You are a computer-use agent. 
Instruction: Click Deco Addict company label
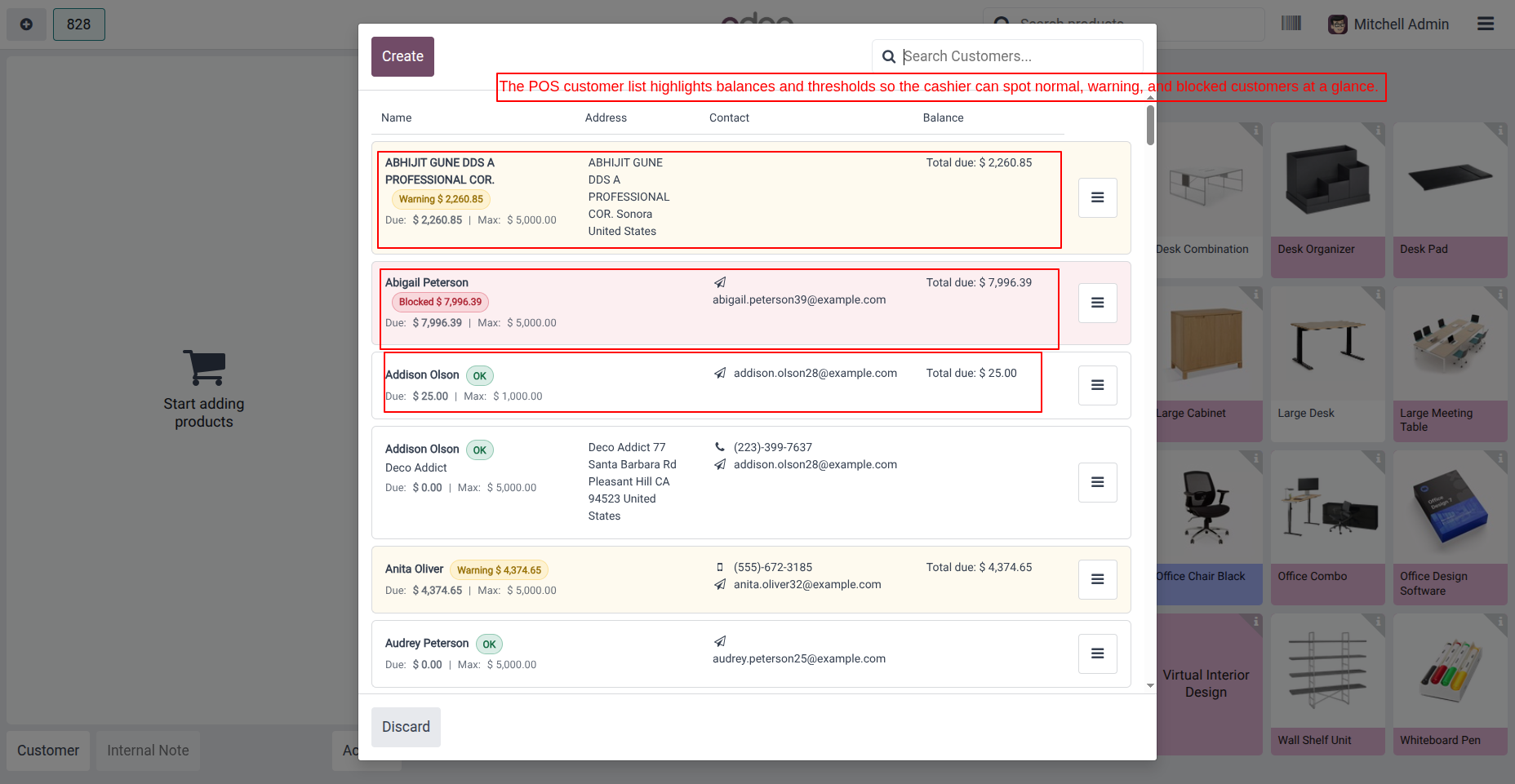coord(416,467)
